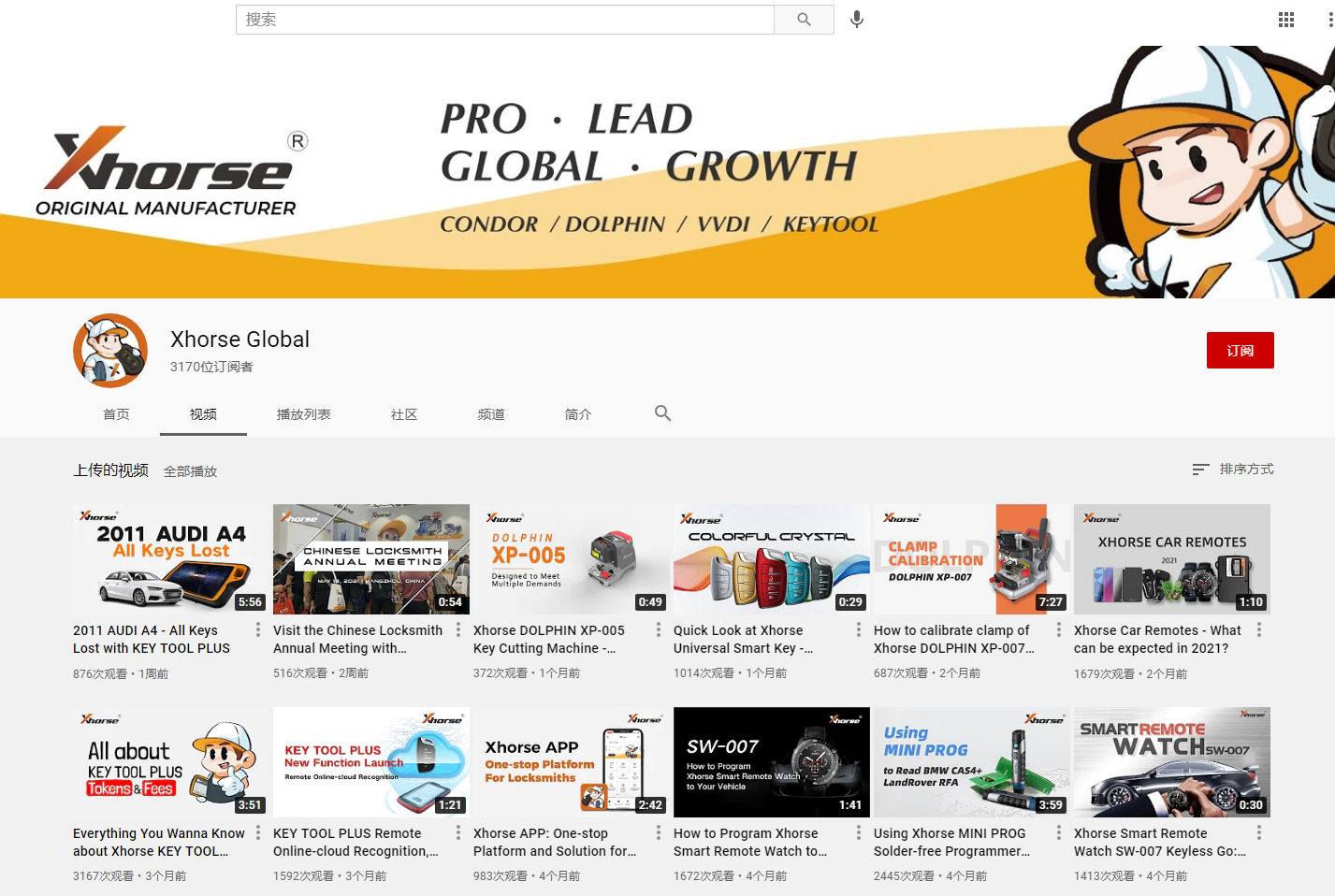Image resolution: width=1335 pixels, height=896 pixels.
Task: Open title 'Visit the Chinese Locksmith Annual Meeting'
Action: point(357,639)
